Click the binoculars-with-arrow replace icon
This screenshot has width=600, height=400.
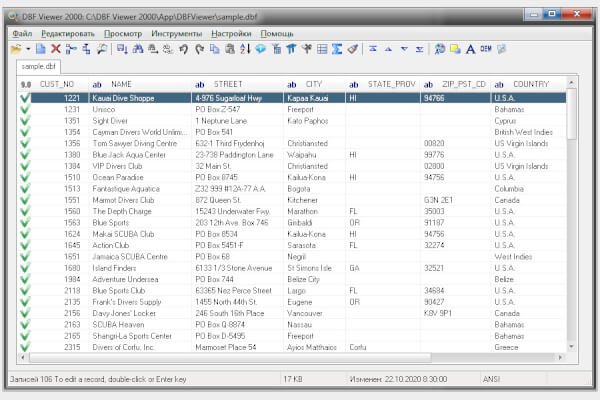point(153,49)
